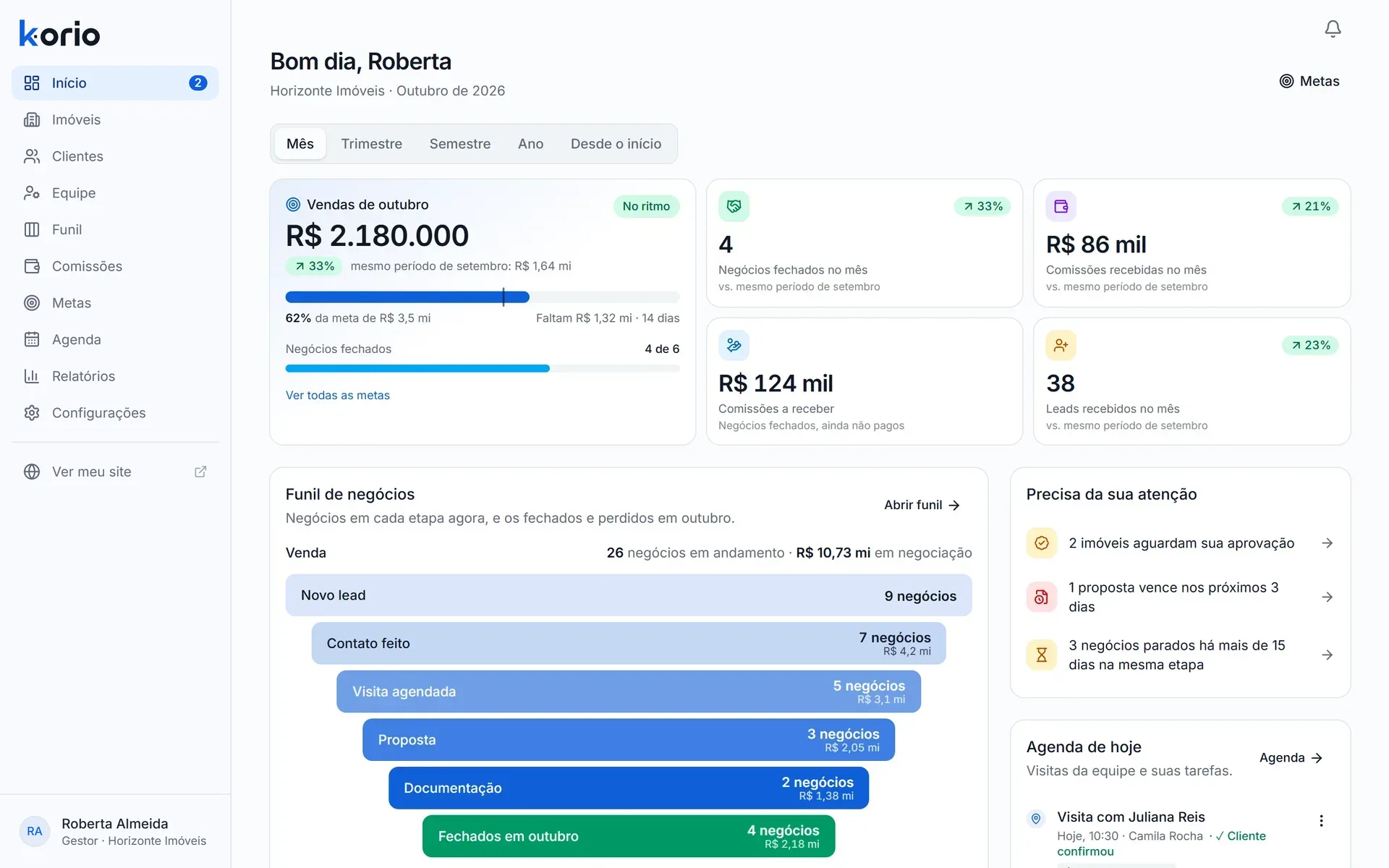1389x868 pixels.
Task: Click the R$ 2.180.000 sales value
Action: [x=377, y=236]
